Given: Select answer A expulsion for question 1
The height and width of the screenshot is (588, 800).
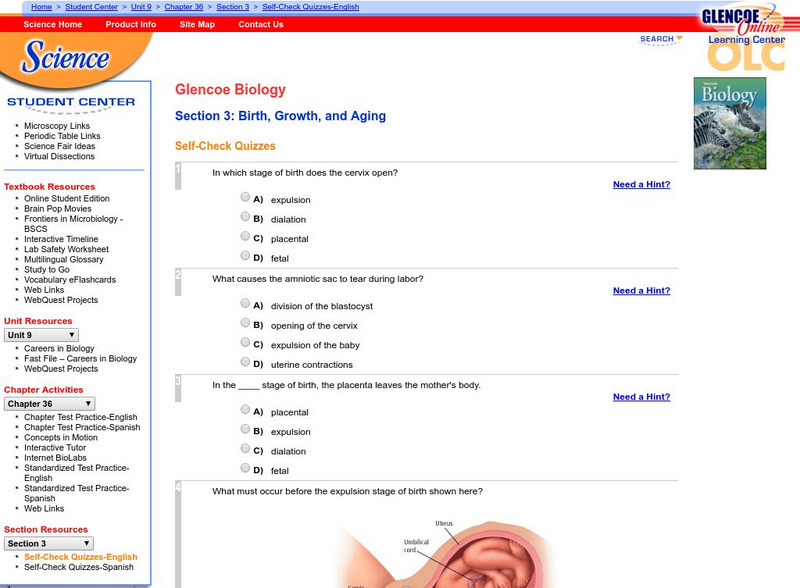Looking at the screenshot, I should click(x=245, y=197).
